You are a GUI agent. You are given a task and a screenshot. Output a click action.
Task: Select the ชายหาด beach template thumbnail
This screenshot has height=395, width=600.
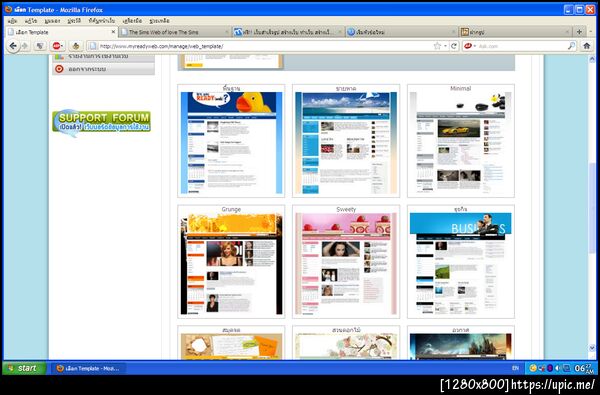point(346,143)
